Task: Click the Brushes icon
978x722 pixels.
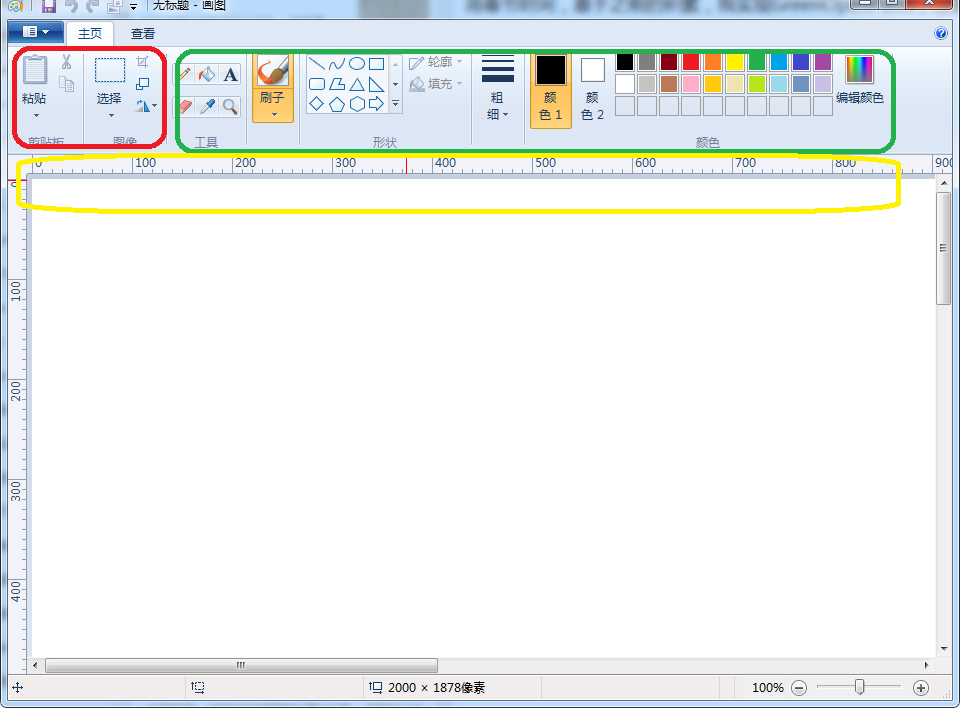Action: click(x=273, y=70)
